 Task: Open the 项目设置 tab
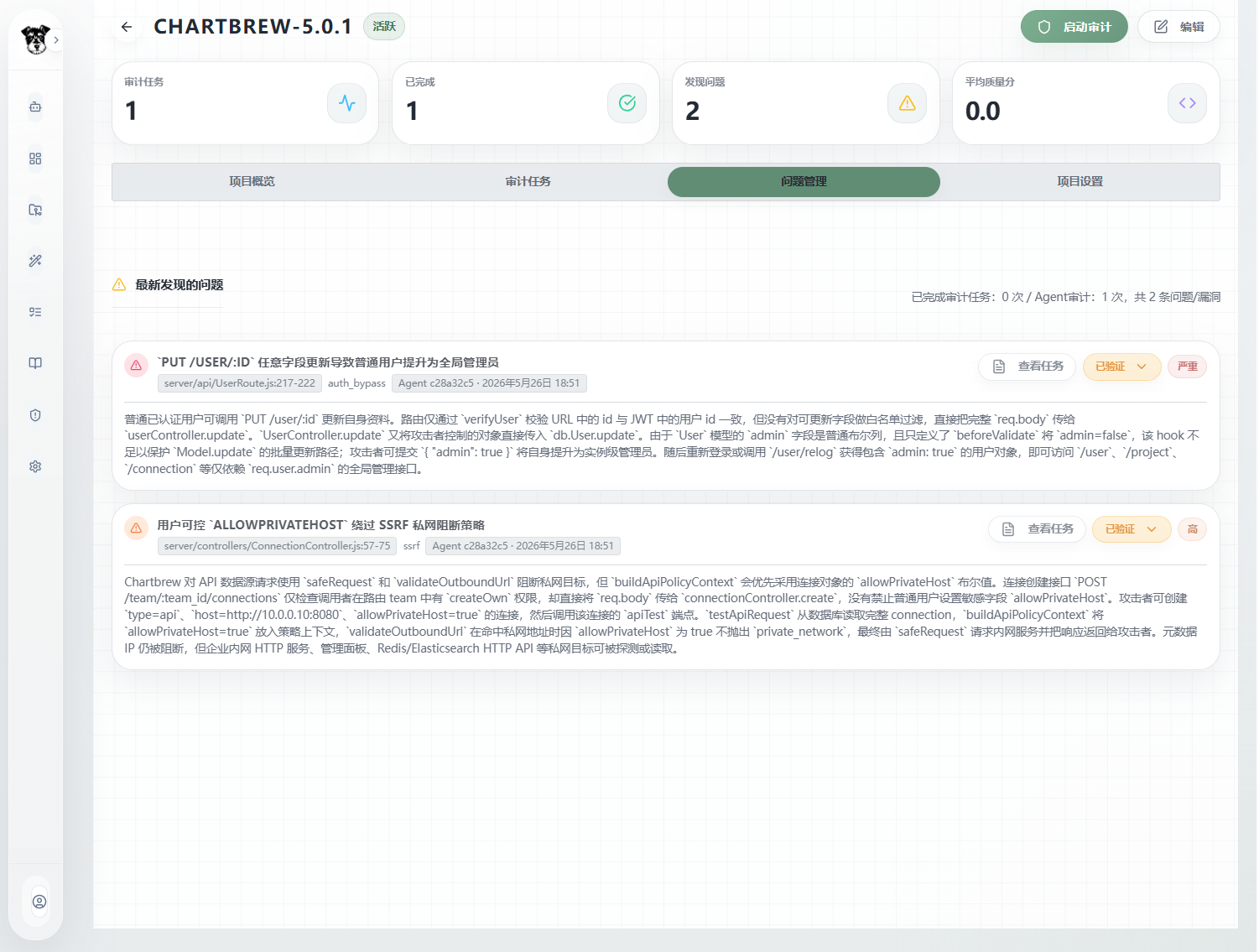click(x=1080, y=182)
